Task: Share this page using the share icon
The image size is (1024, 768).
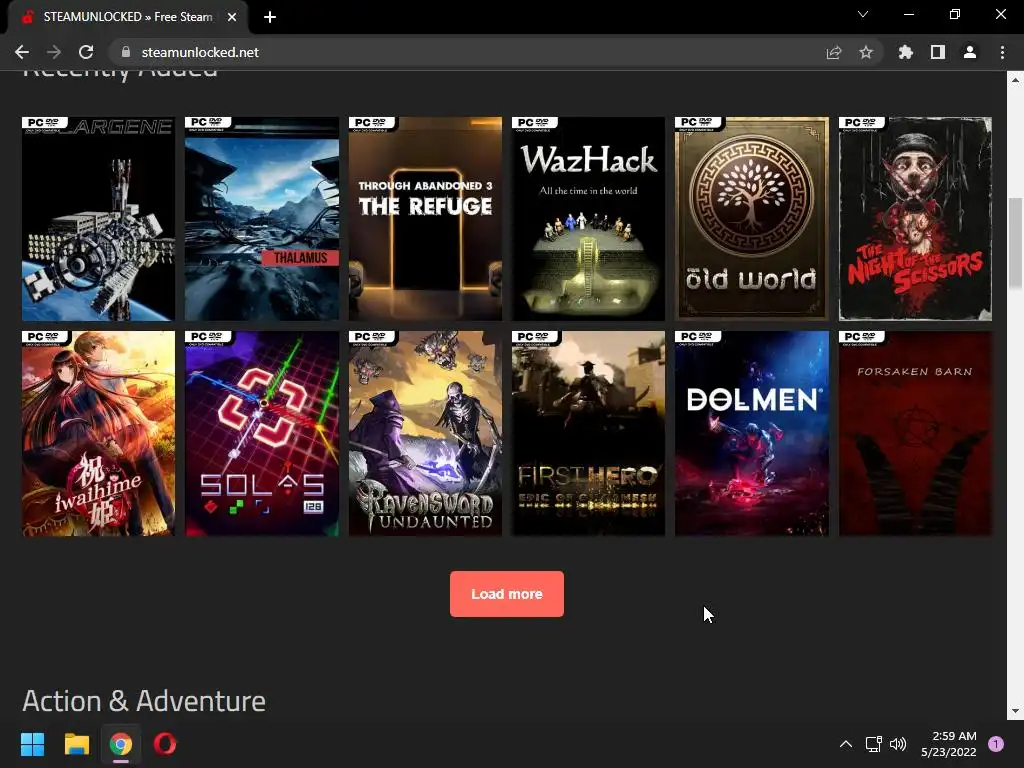Action: (834, 52)
